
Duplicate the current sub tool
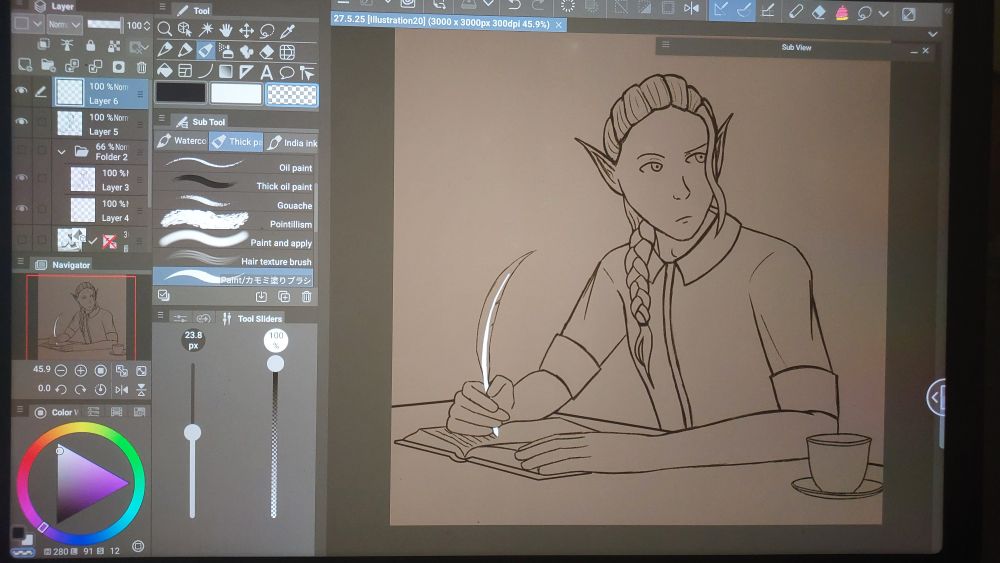point(284,296)
